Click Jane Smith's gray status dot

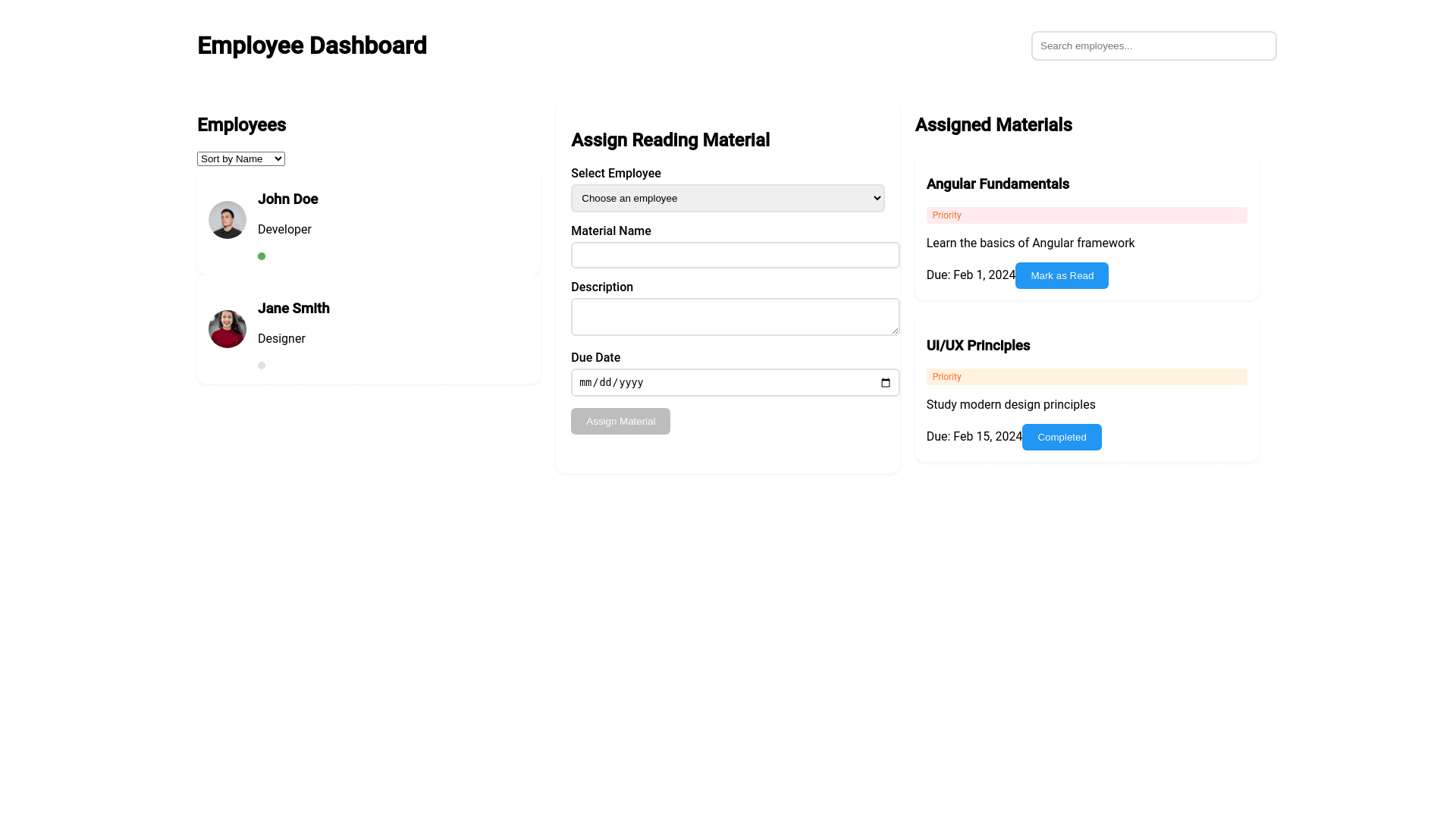262,366
